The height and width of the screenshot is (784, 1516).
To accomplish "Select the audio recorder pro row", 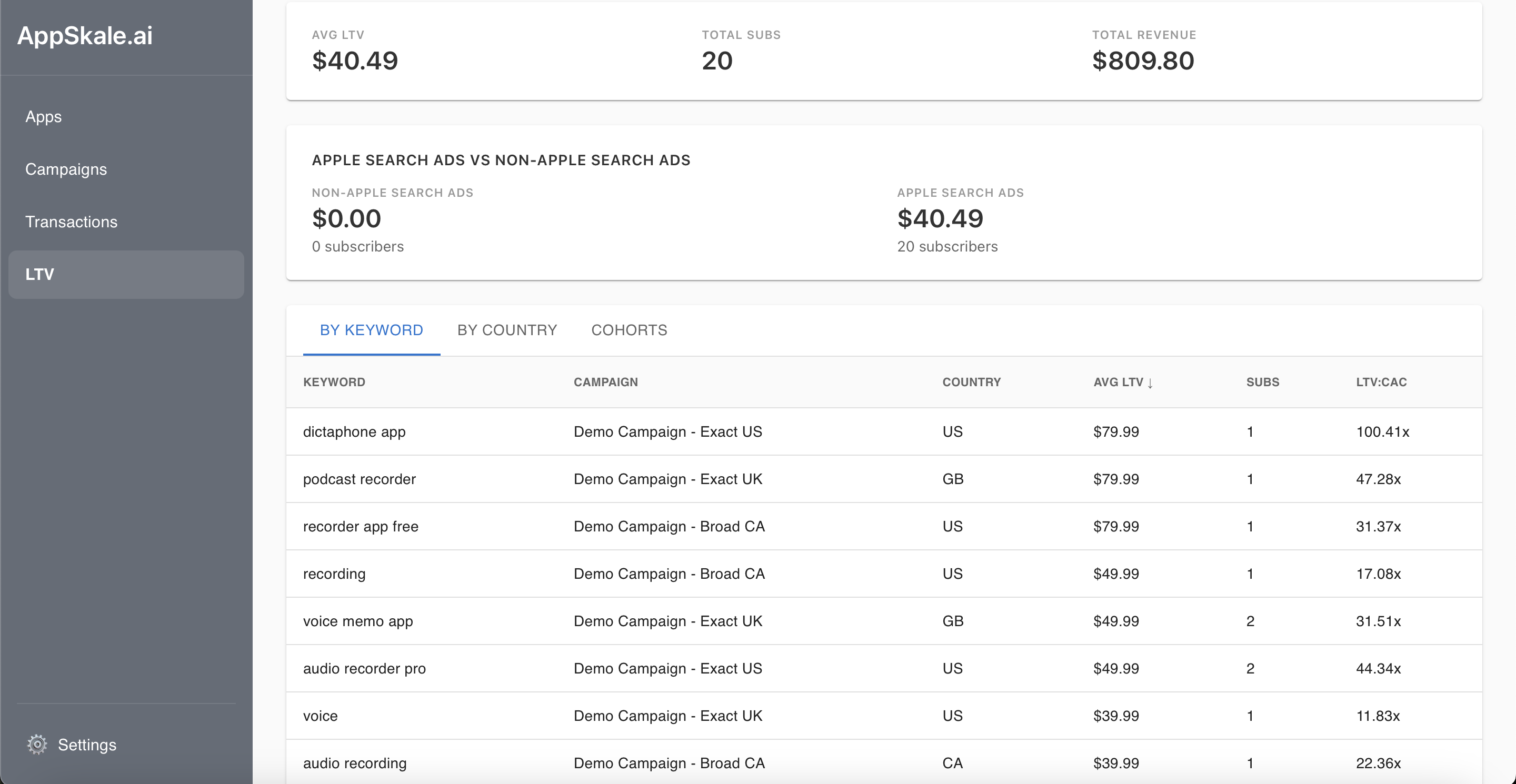I will tap(364, 669).
